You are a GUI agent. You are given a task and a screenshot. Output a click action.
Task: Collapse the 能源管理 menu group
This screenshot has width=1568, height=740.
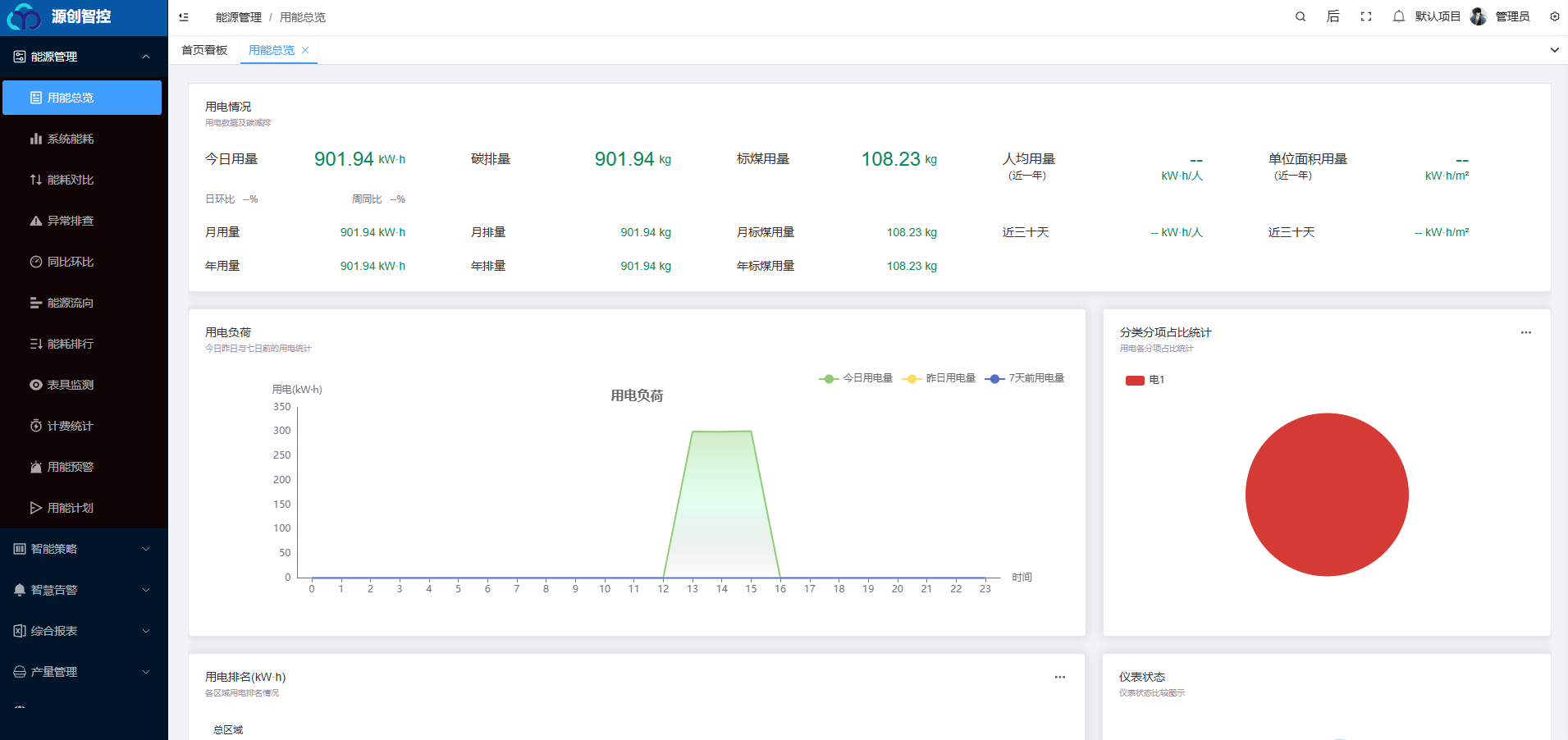tap(84, 57)
